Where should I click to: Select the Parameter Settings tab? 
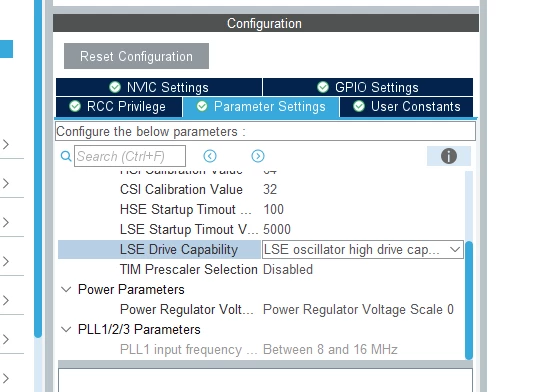261,107
